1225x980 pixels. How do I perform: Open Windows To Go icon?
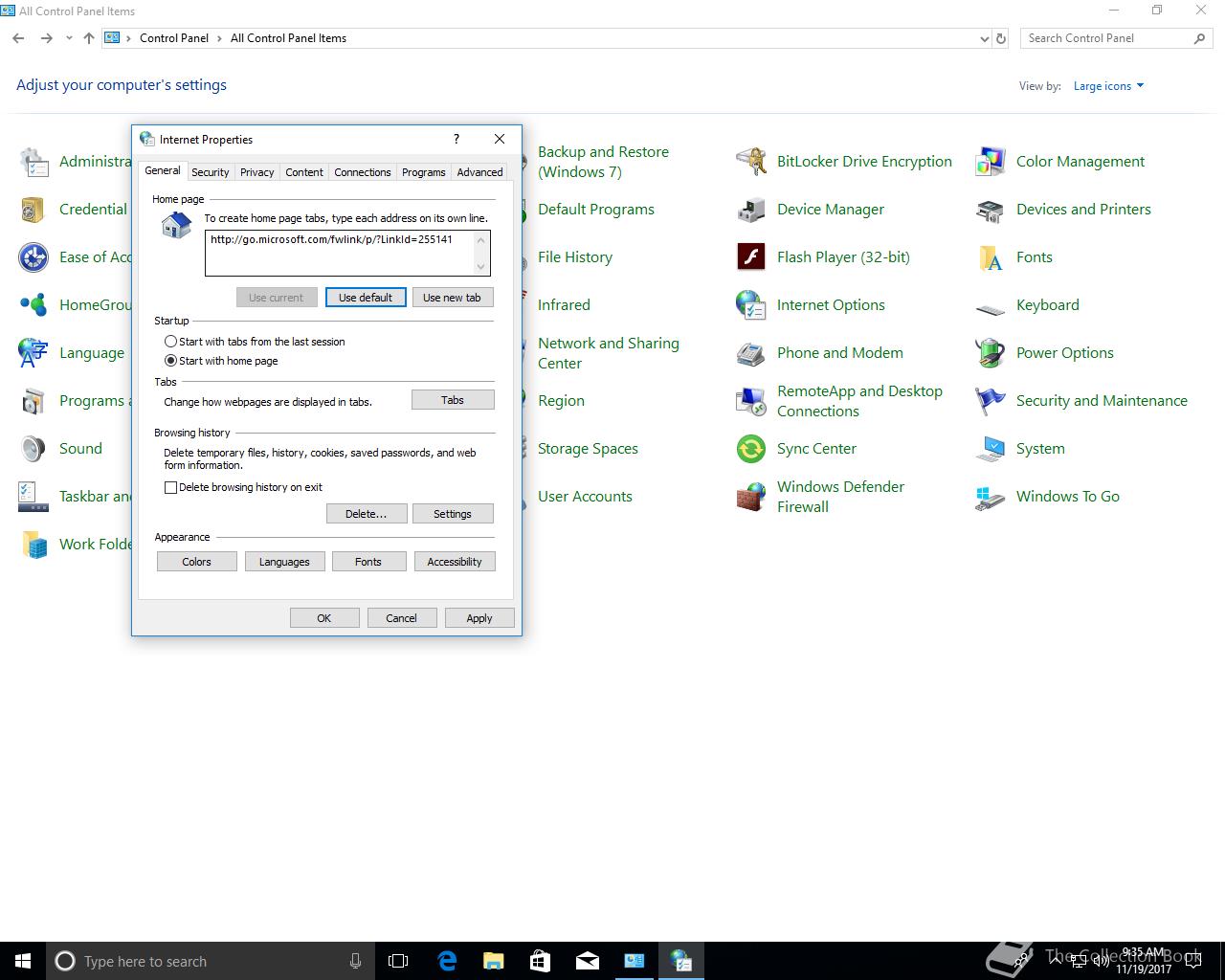pos(991,497)
